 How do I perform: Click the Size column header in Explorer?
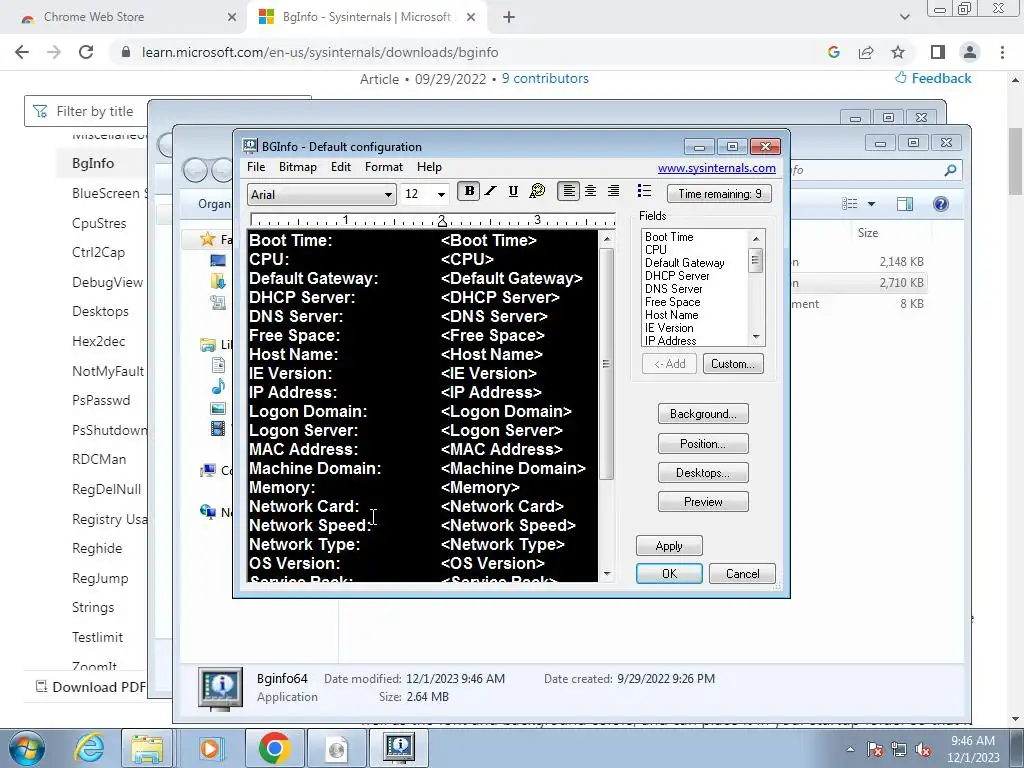point(868,233)
